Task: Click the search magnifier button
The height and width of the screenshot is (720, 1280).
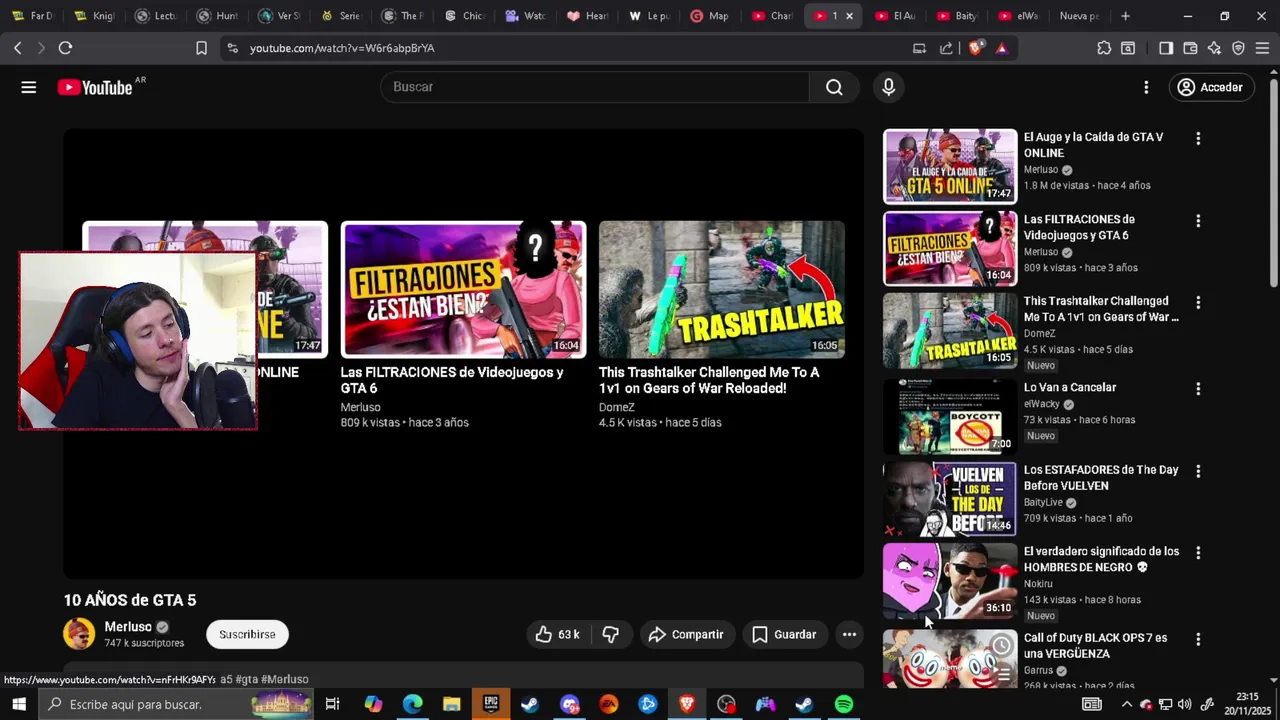Action: [x=834, y=87]
